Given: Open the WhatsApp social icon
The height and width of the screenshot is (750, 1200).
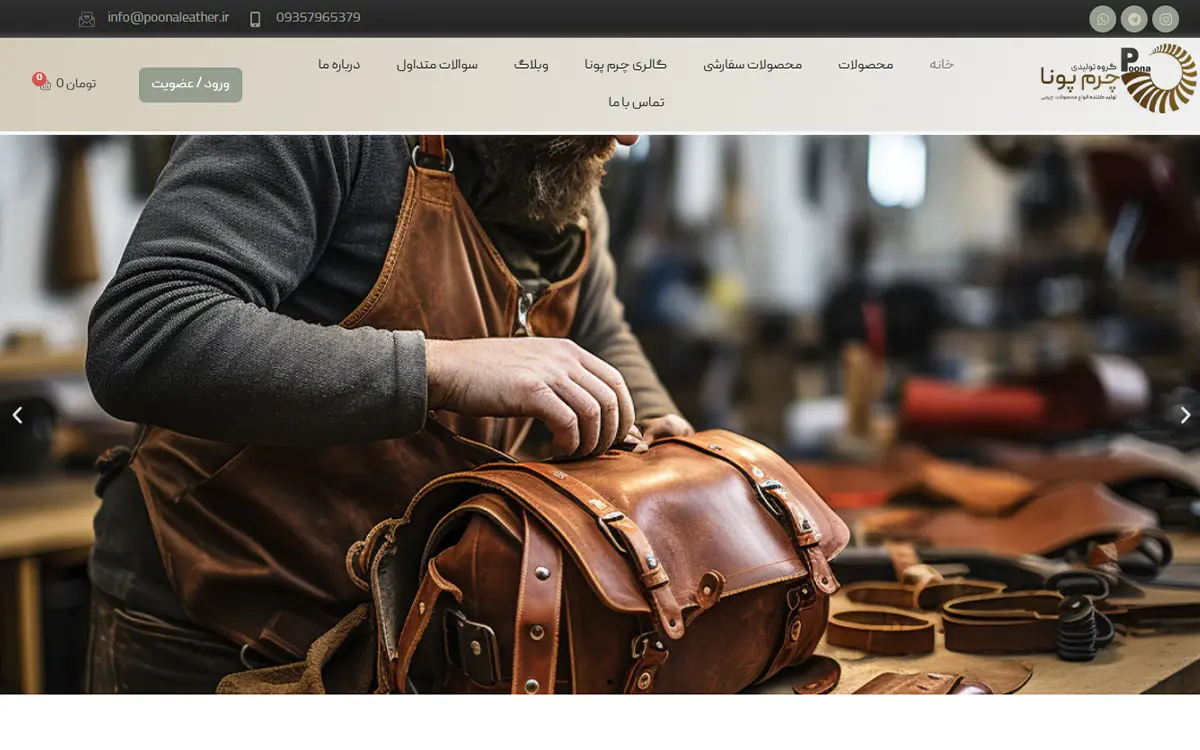Looking at the screenshot, I should [x=1103, y=19].
